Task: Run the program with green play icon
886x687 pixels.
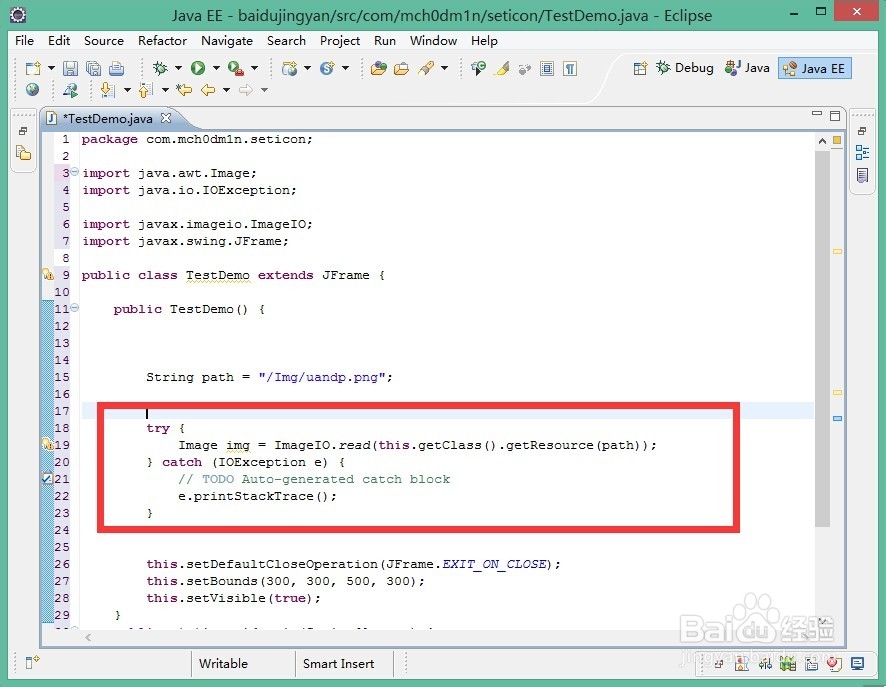Action: [x=198, y=68]
